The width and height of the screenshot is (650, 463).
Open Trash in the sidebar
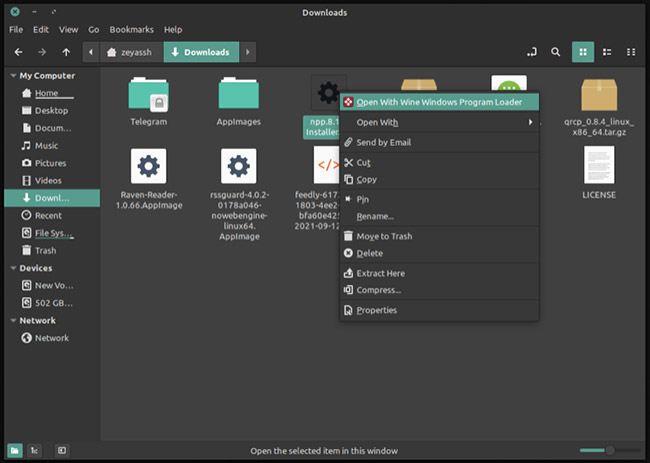tap(52, 250)
